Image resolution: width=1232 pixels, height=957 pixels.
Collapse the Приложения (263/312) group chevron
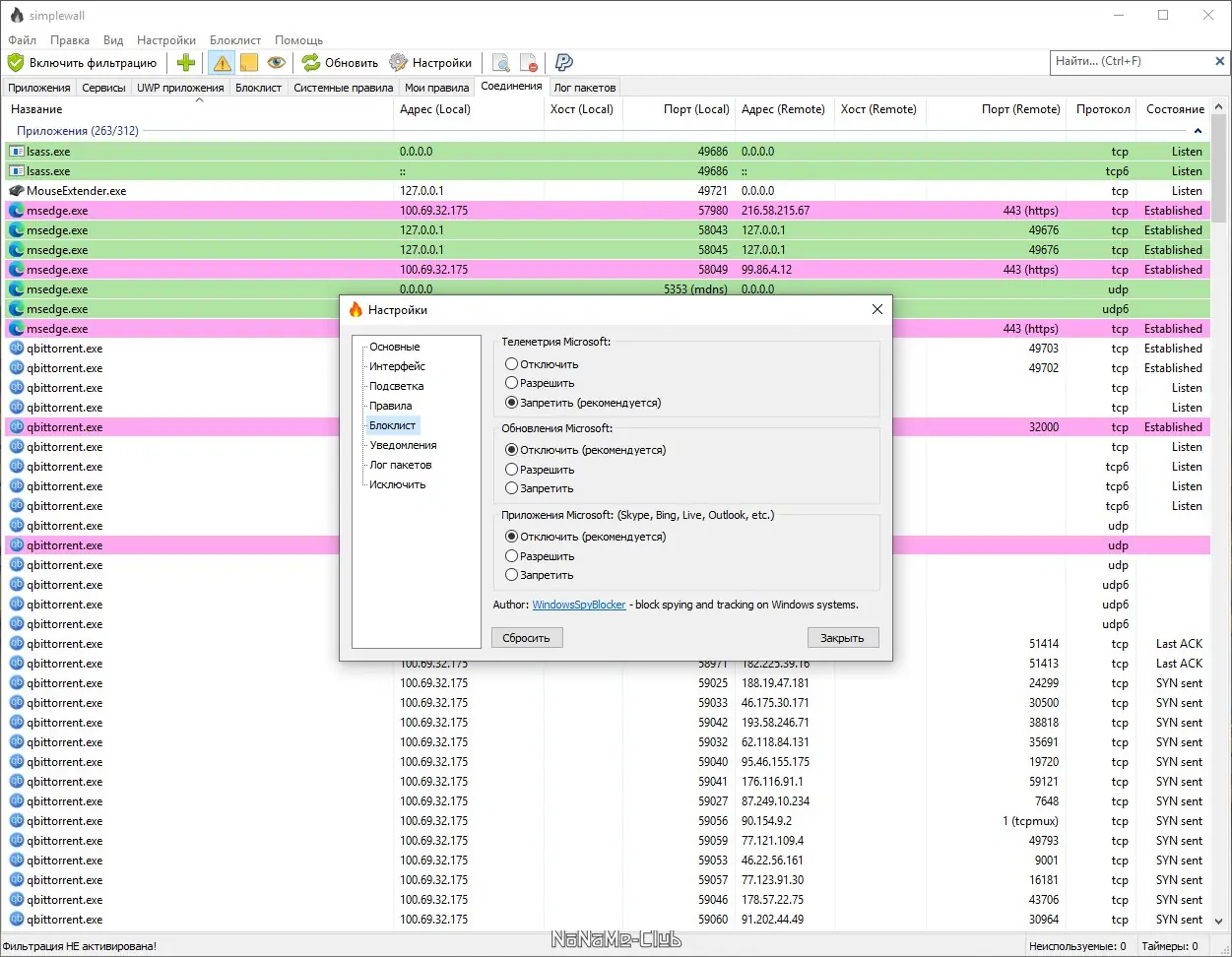click(1199, 131)
